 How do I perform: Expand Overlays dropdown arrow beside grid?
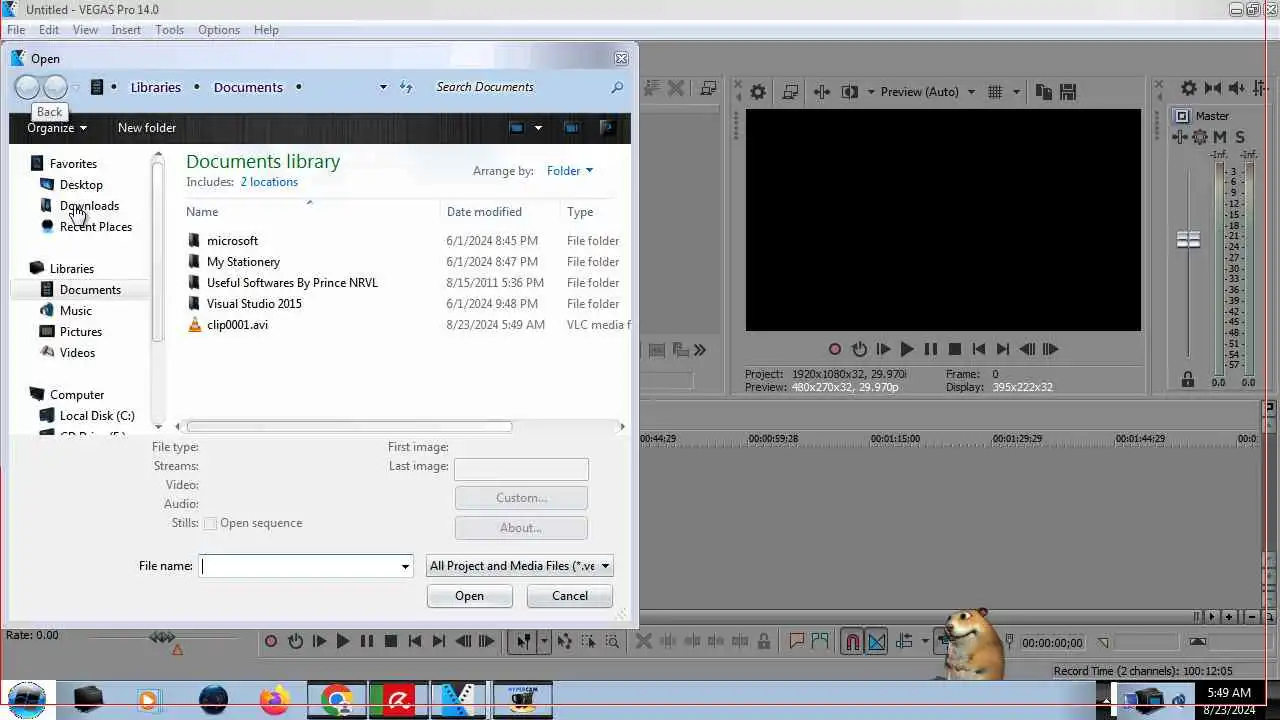[1016, 92]
